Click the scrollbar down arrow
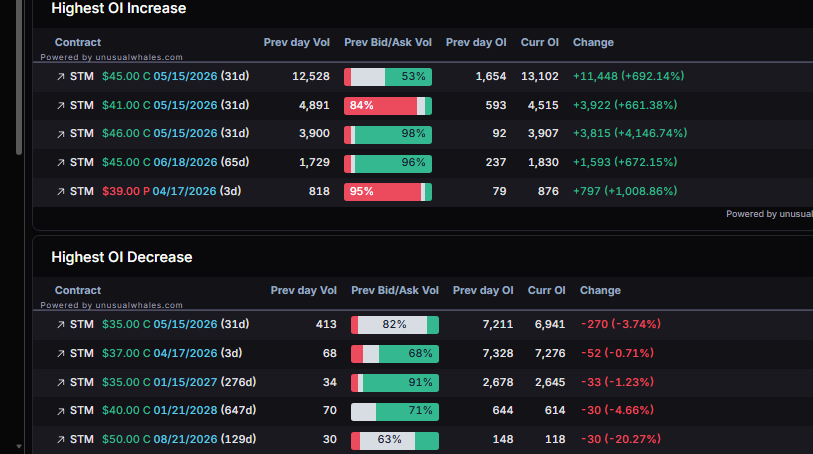The width and height of the screenshot is (813, 454). tap(19, 446)
